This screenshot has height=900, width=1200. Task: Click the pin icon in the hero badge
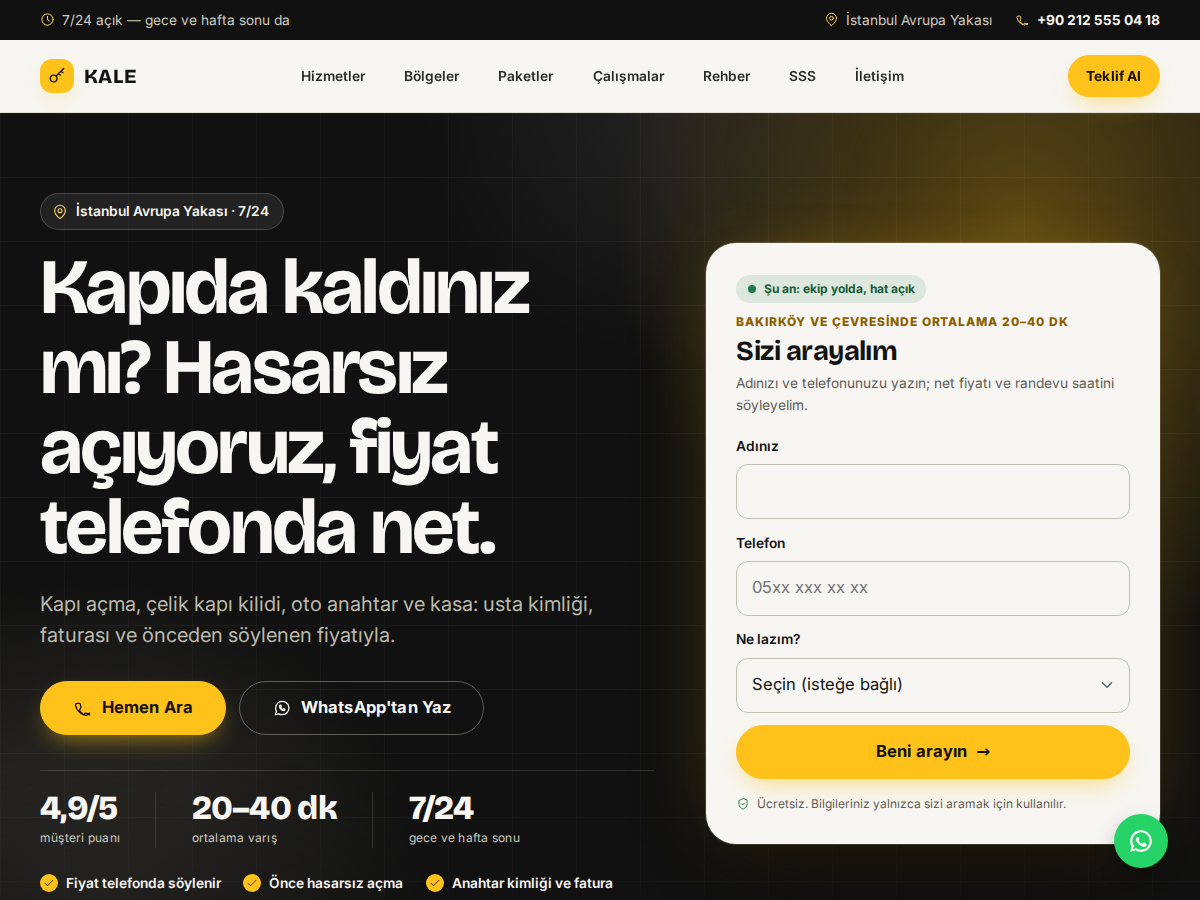(x=59, y=212)
